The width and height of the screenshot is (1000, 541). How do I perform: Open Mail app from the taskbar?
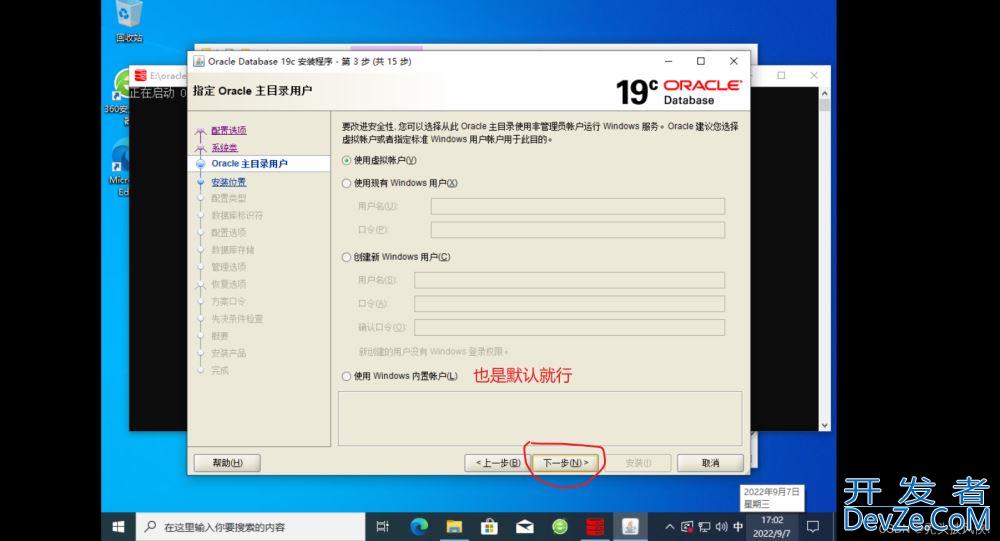pos(524,527)
